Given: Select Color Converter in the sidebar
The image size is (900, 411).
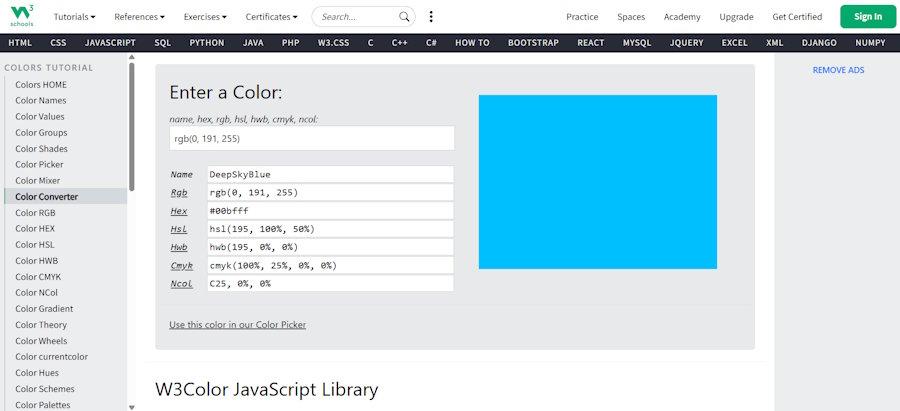Looking at the screenshot, I should click(x=65, y=196).
